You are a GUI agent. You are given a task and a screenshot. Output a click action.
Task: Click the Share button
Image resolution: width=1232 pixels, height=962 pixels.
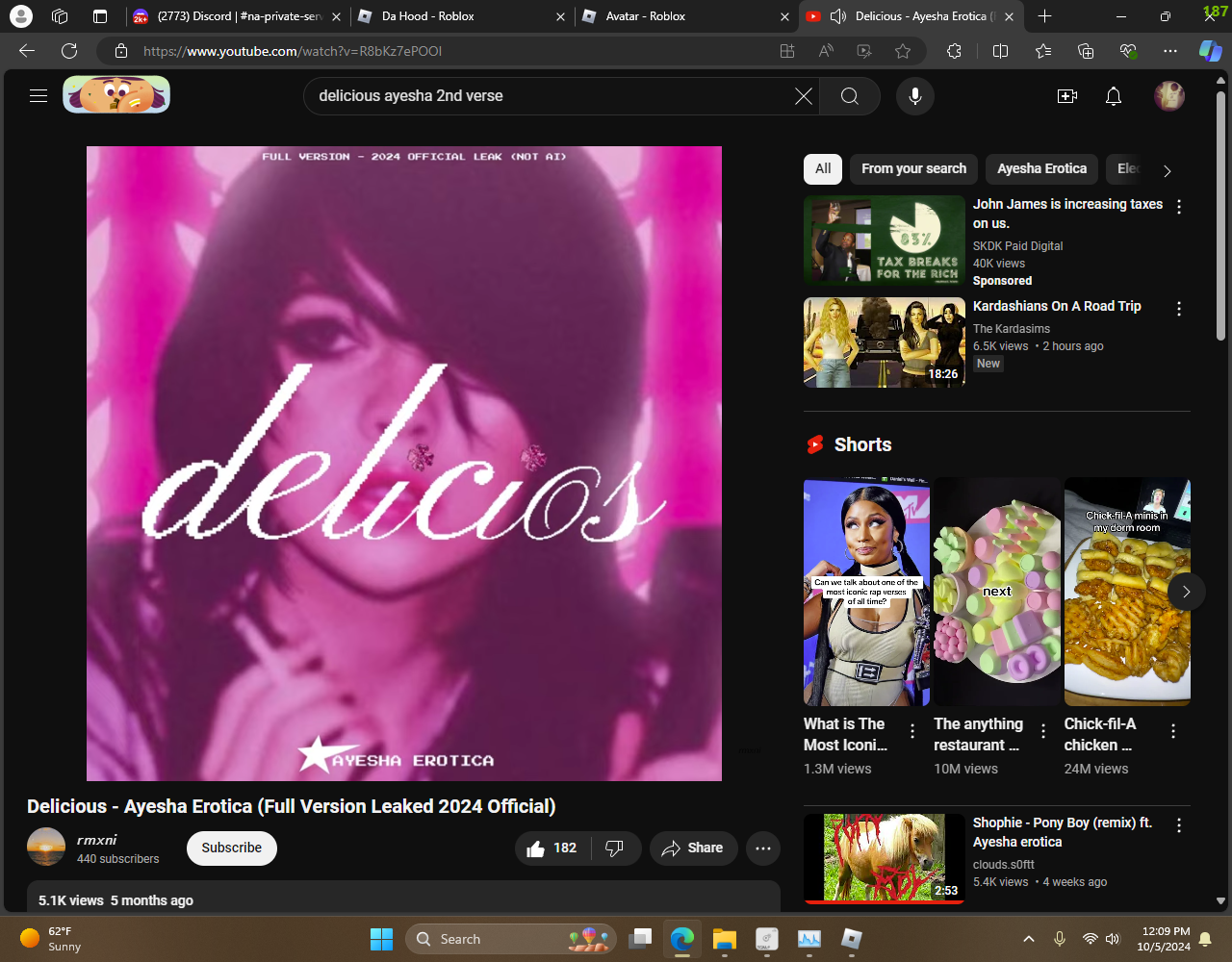tap(693, 848)
